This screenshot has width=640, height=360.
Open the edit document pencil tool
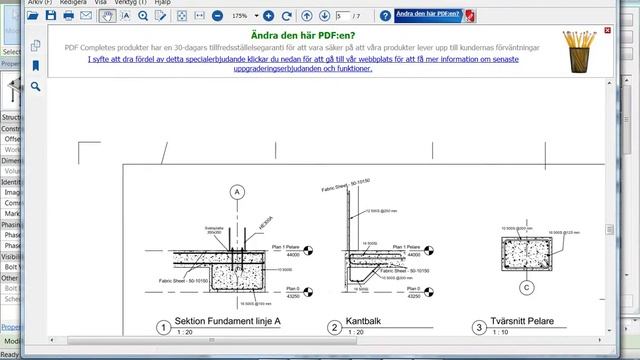pyautogui.click(x=160, y=16)
